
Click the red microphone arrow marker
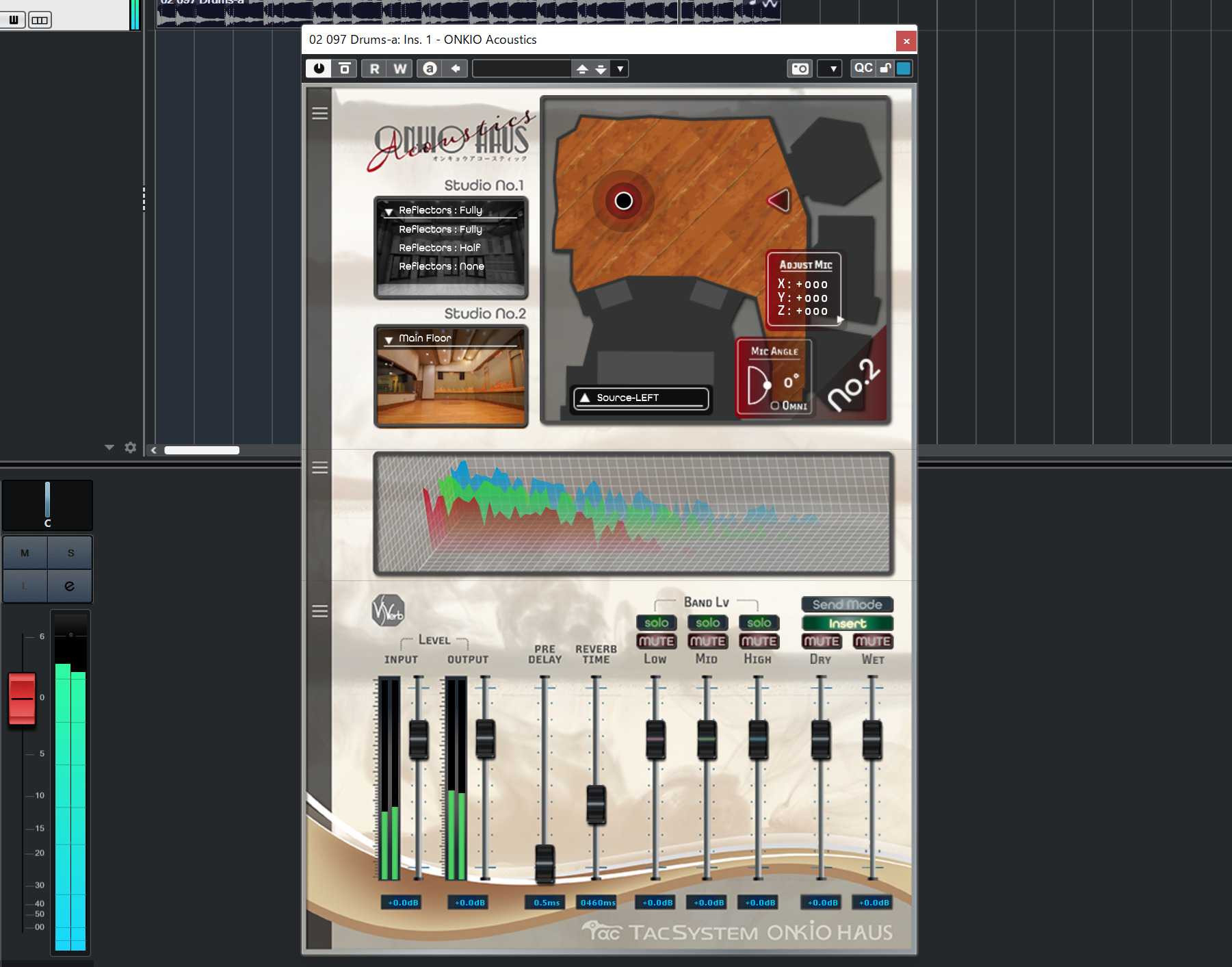pos(778,201)
